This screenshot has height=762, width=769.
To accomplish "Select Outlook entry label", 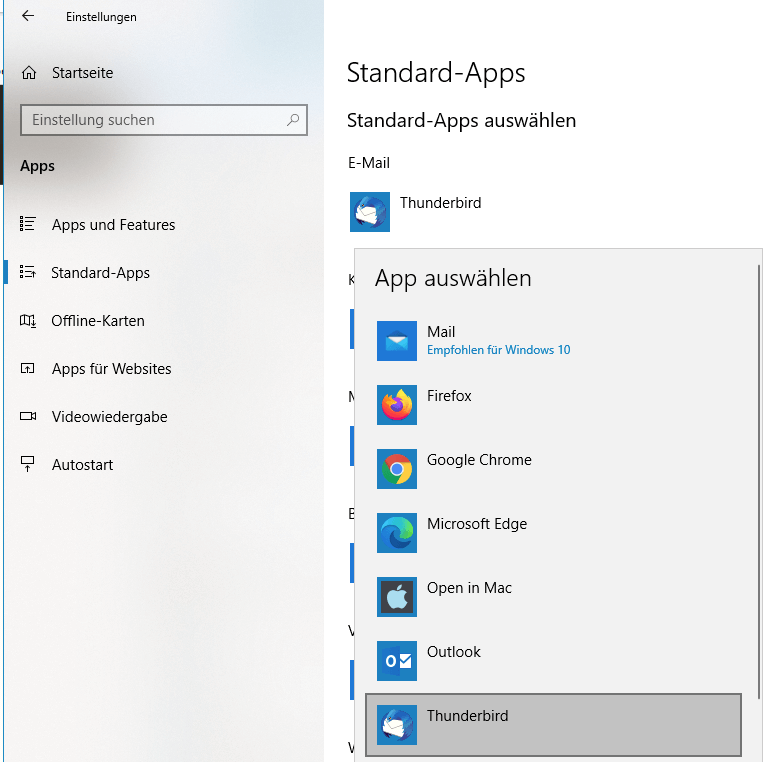I will 454,652.
